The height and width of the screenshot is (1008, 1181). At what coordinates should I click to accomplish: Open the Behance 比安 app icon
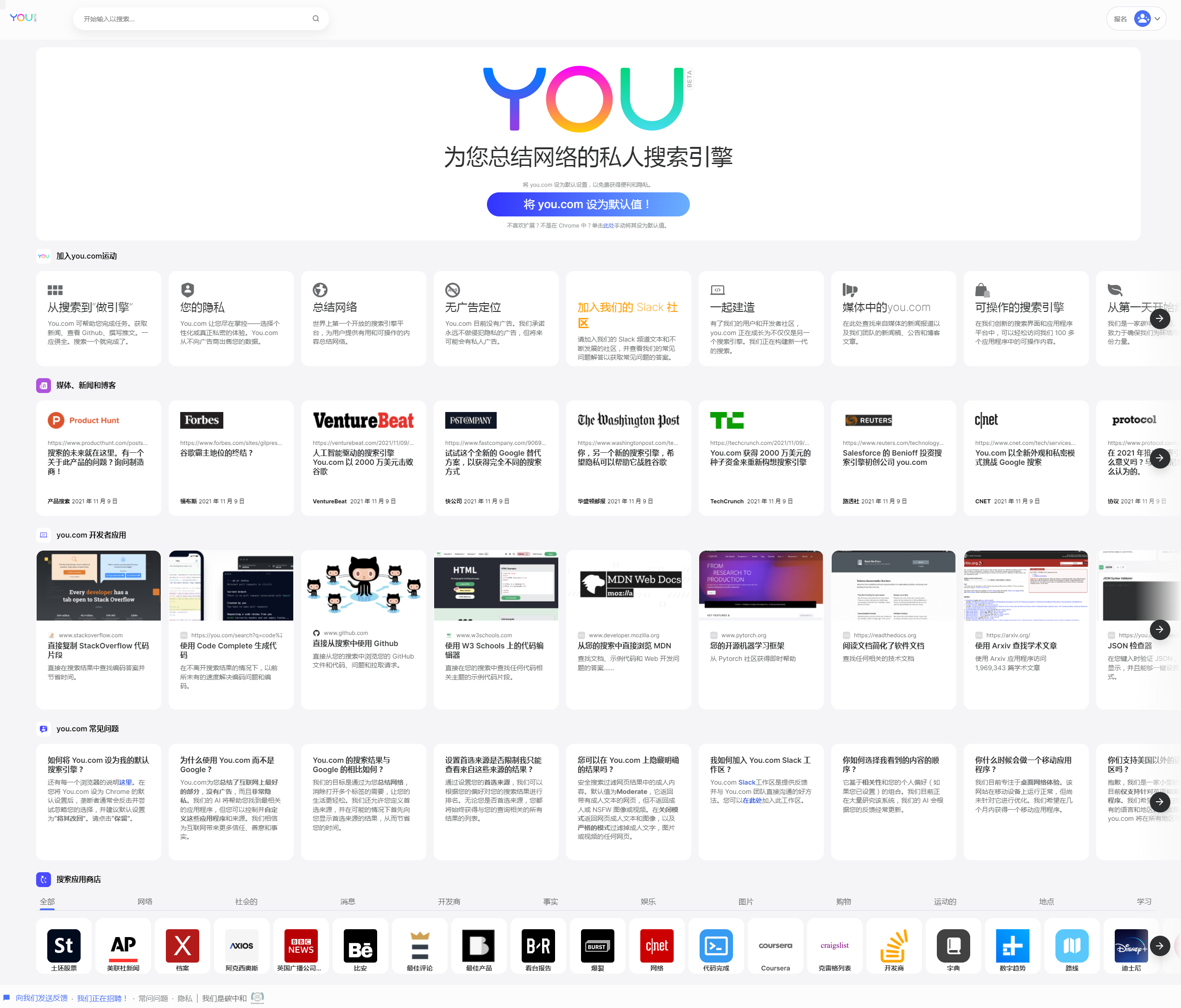(360, 945)
